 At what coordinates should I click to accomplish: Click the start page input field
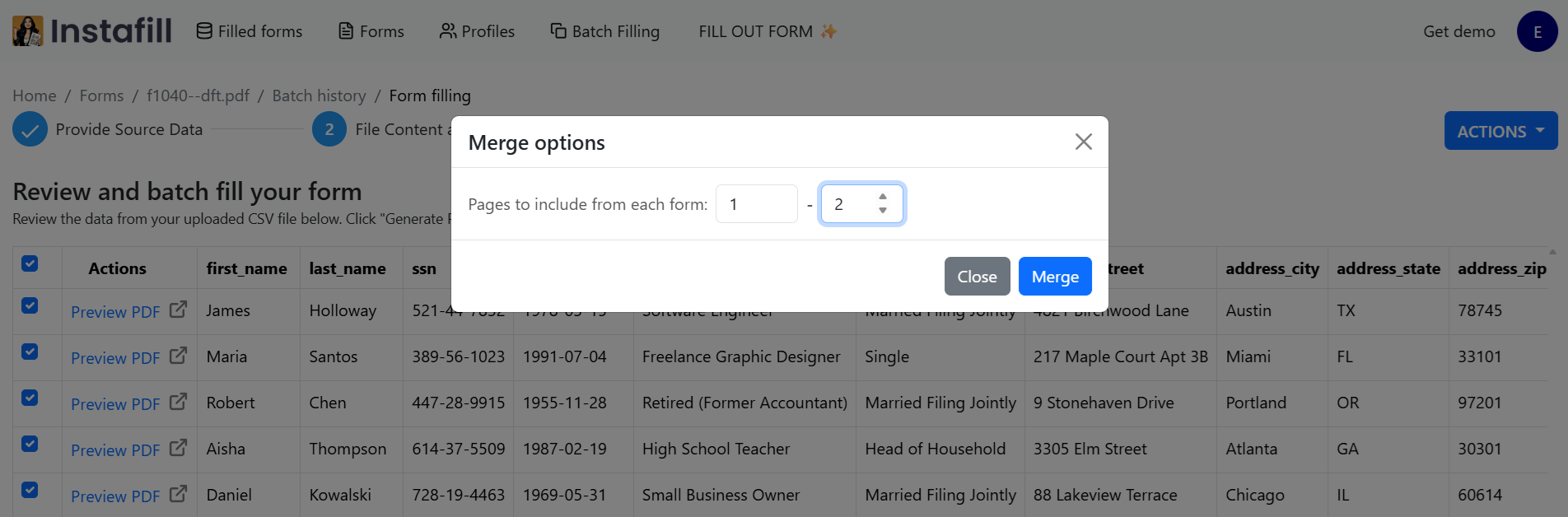(757, 204)
